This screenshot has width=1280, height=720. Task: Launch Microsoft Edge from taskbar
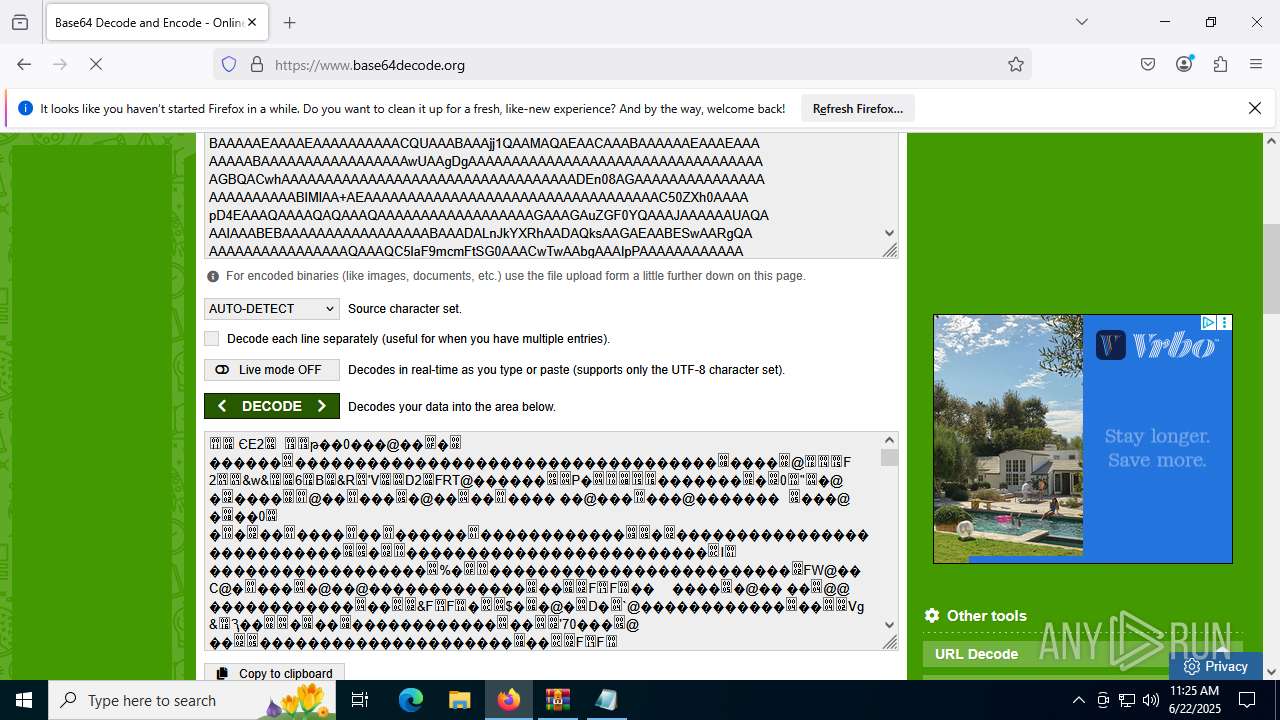point(411,700)
